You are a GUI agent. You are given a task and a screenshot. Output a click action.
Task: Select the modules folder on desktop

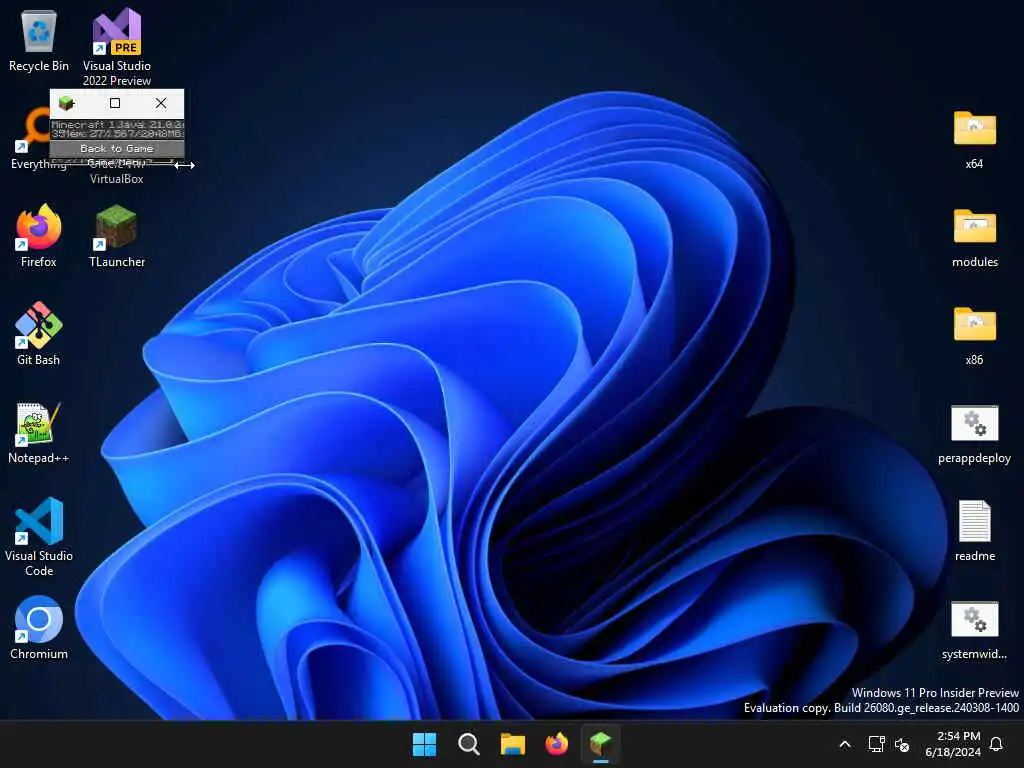974,238
